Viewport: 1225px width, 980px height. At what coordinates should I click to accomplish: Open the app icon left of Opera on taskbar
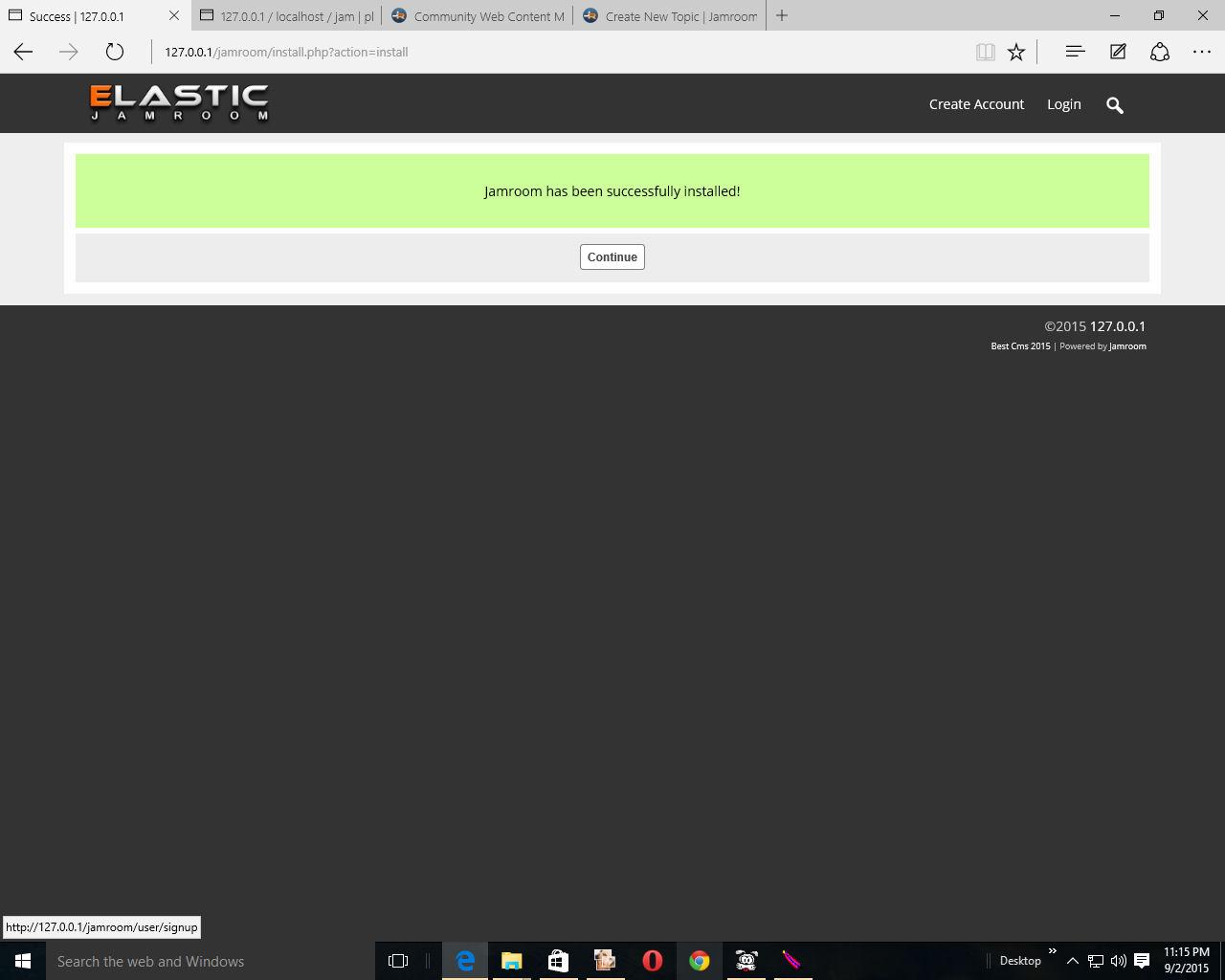tap(605, 961)
